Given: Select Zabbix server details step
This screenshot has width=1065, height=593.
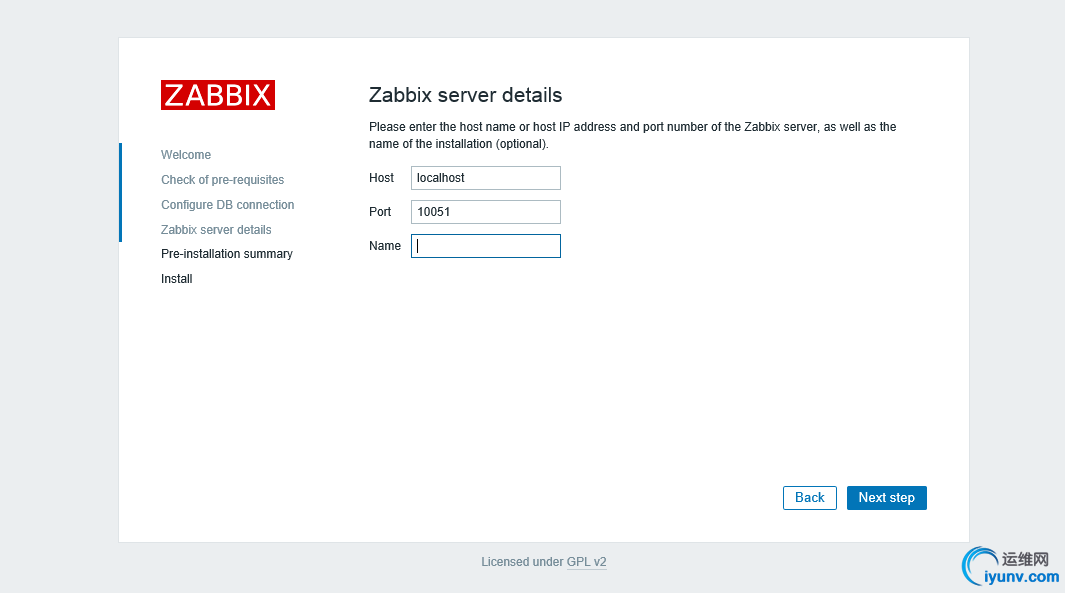Looking at the screenshot, I should (x=216, y=230).
